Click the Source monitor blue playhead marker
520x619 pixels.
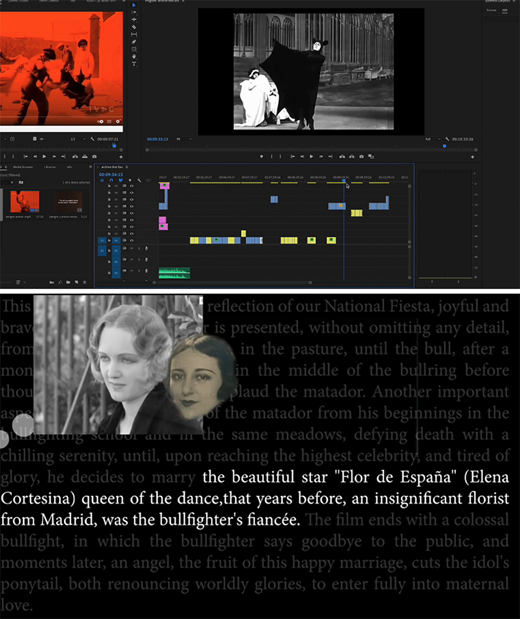(114, 146)
